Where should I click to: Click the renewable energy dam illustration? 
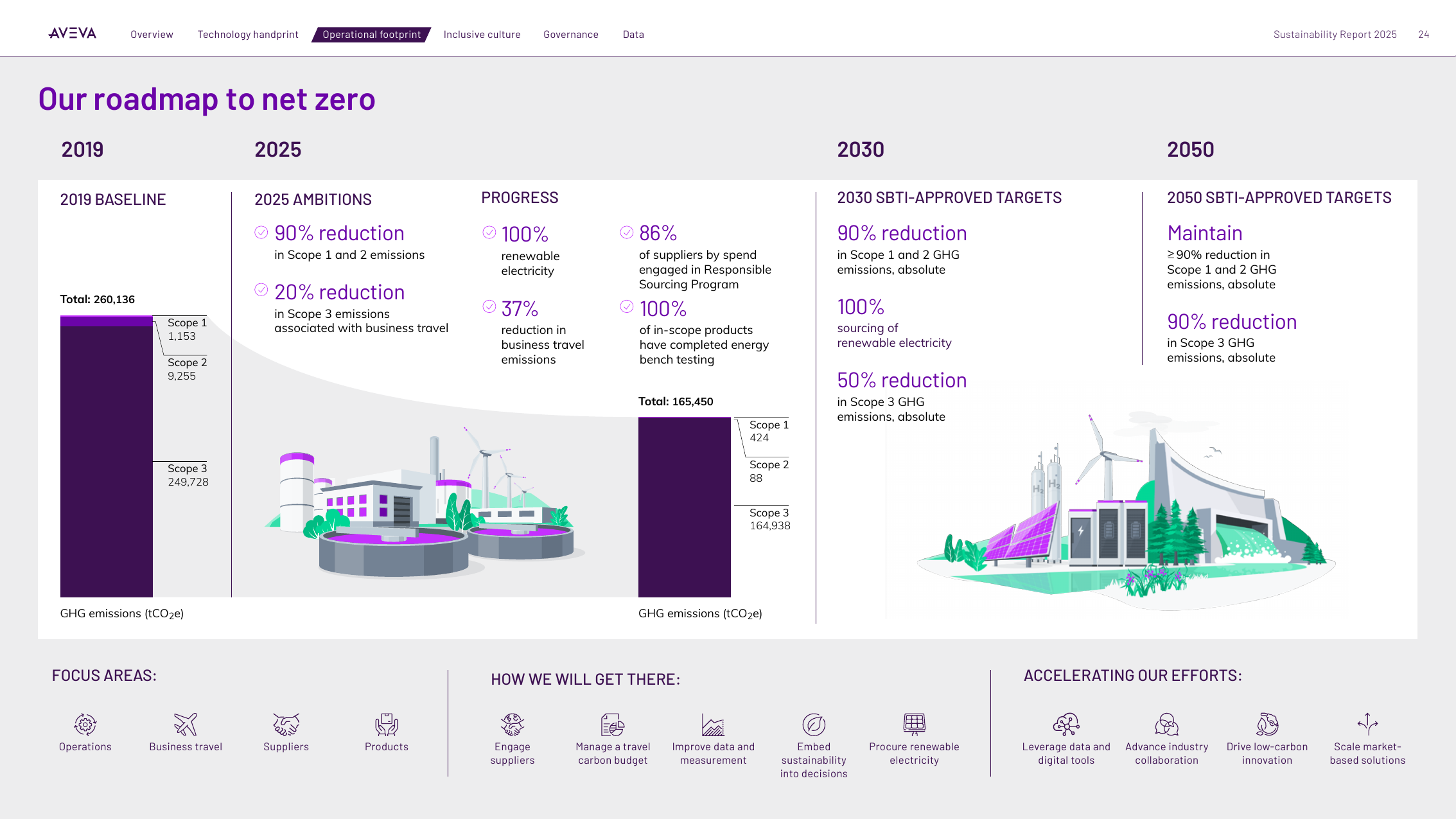pyautogui.click(x=1127, y=512)
